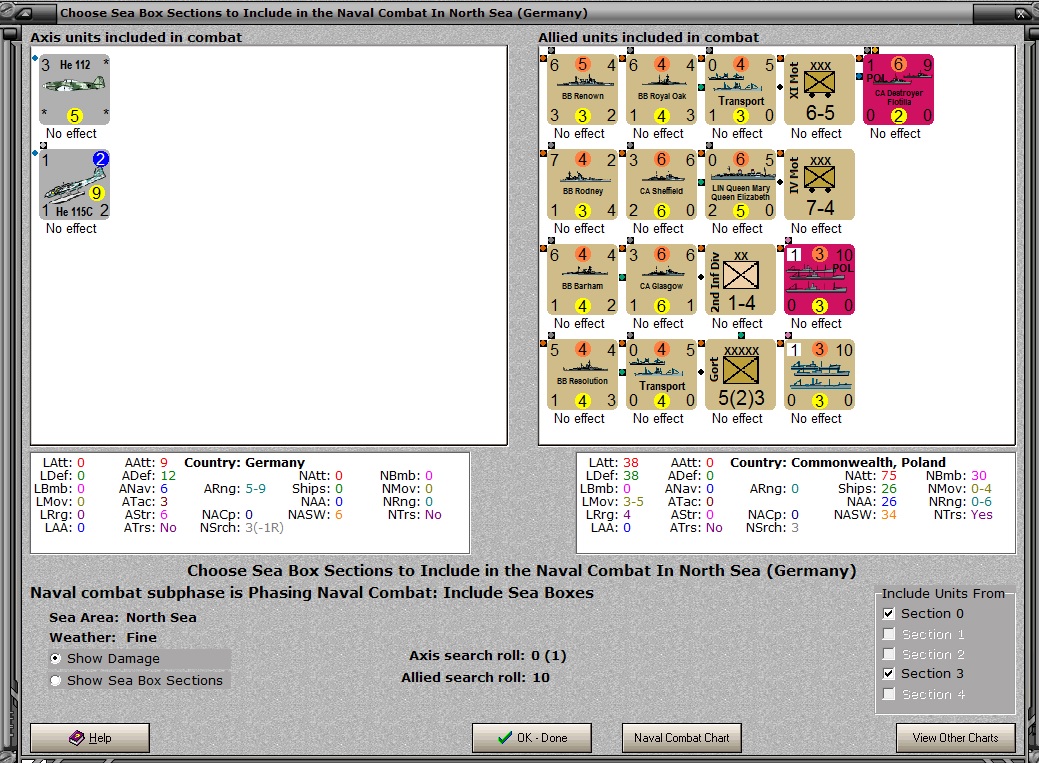Image resolution: width=1039 pixels, height=763 pixels.
Task: Click Country: Commonwealth, Poland stats label
Action: (838, 462)
